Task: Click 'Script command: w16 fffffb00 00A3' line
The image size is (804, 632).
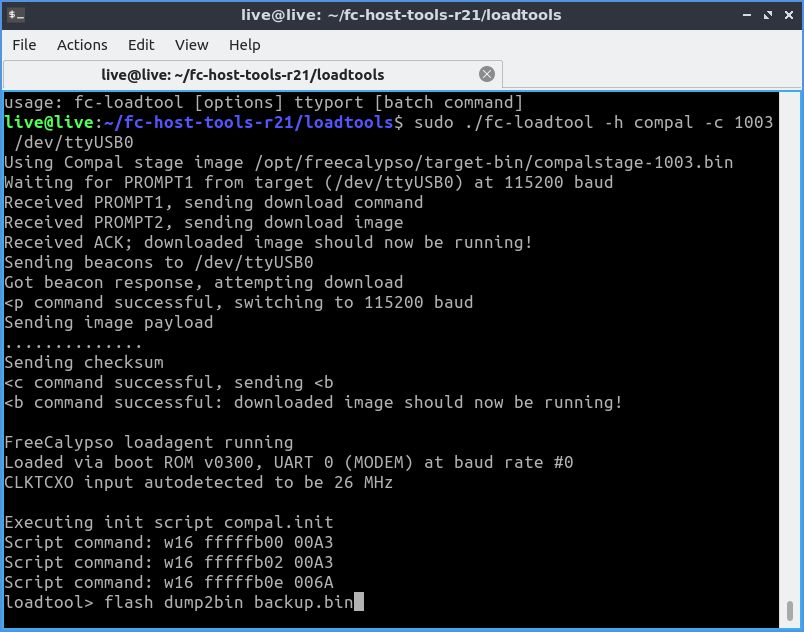Action: click(169, 542)
